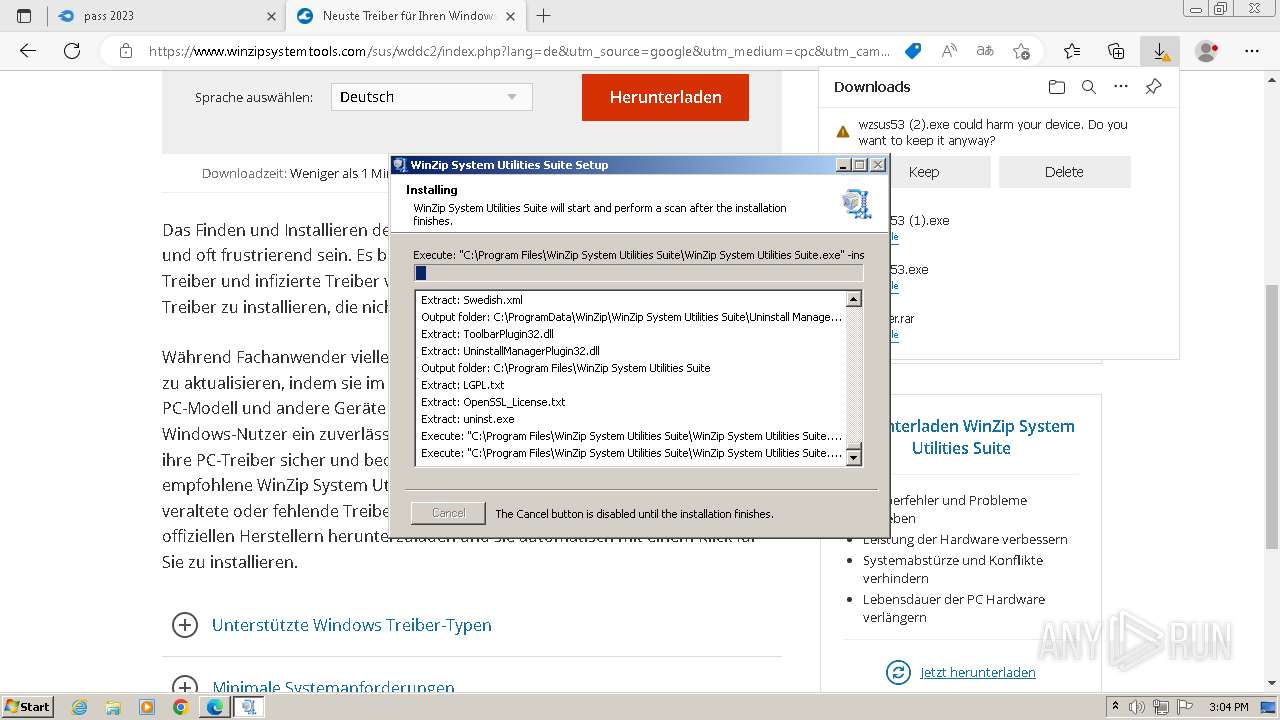Click the Herunterladen red button

[665, 97]
